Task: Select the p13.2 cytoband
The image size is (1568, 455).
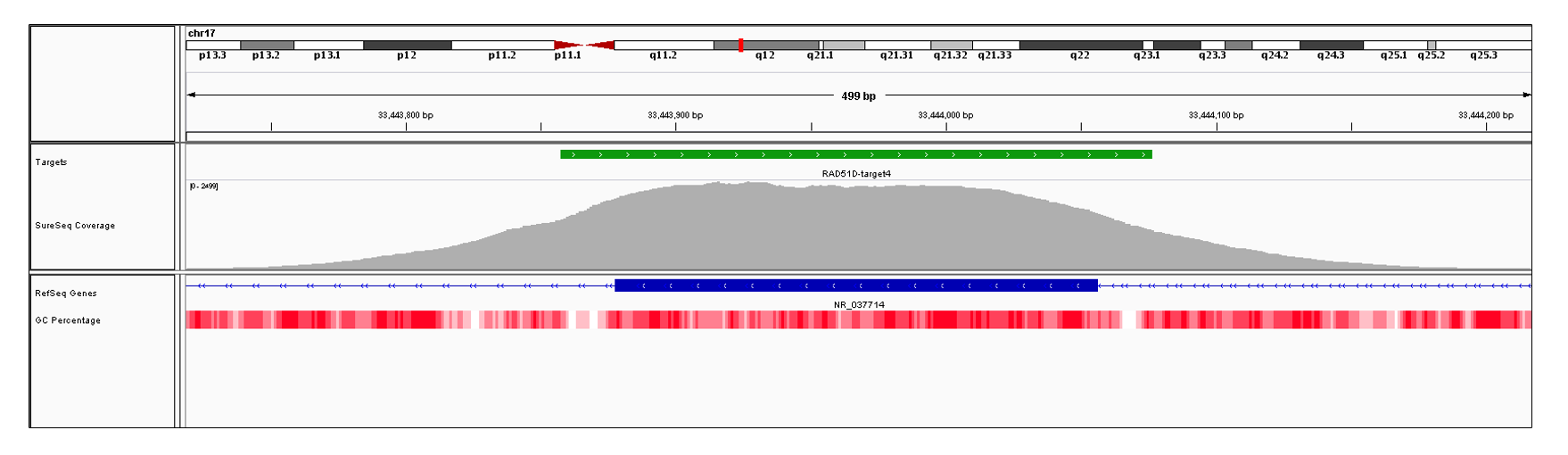Action: pos(267,45)
